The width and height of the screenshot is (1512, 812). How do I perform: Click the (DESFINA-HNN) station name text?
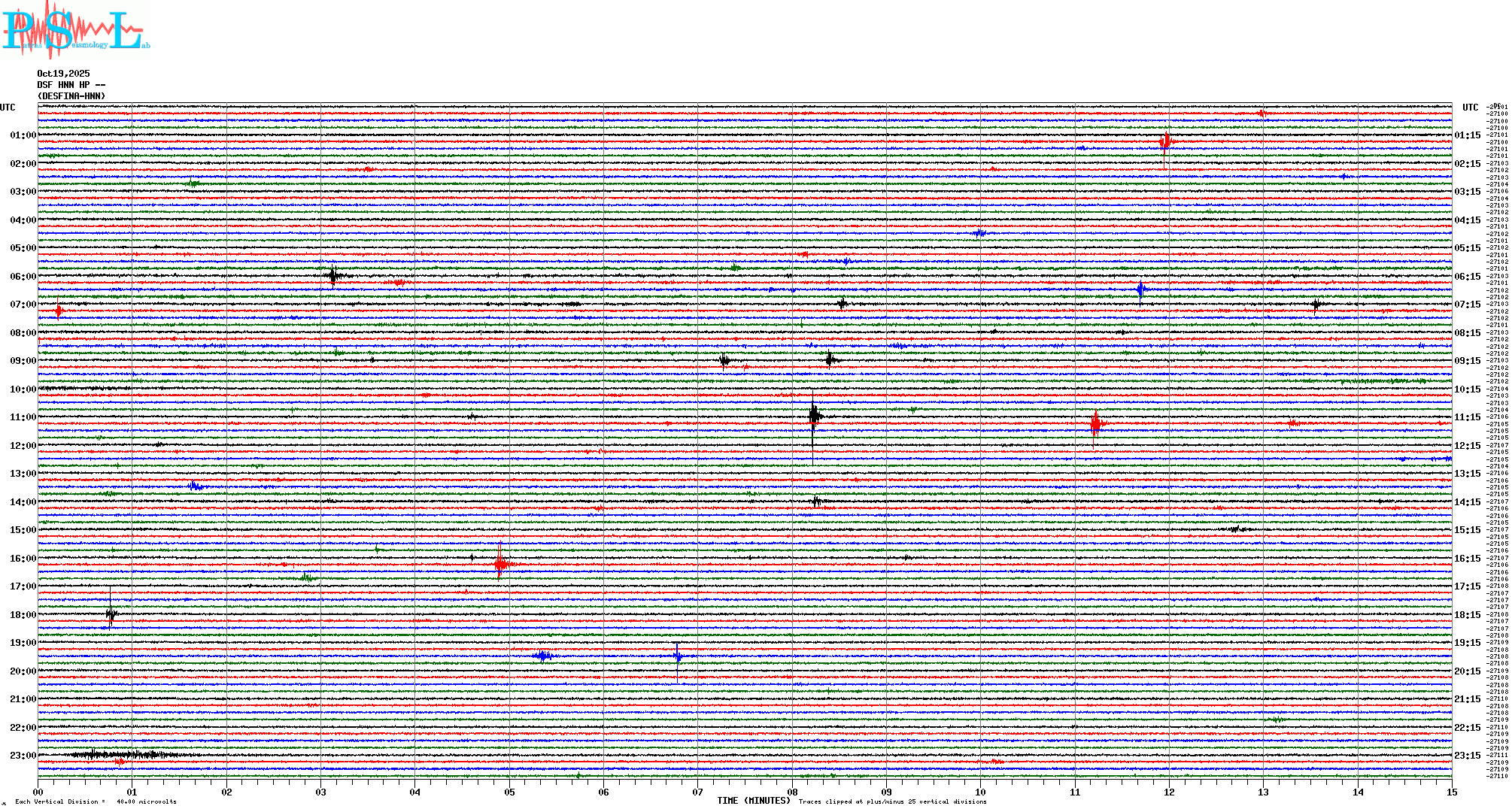(71, 96)
